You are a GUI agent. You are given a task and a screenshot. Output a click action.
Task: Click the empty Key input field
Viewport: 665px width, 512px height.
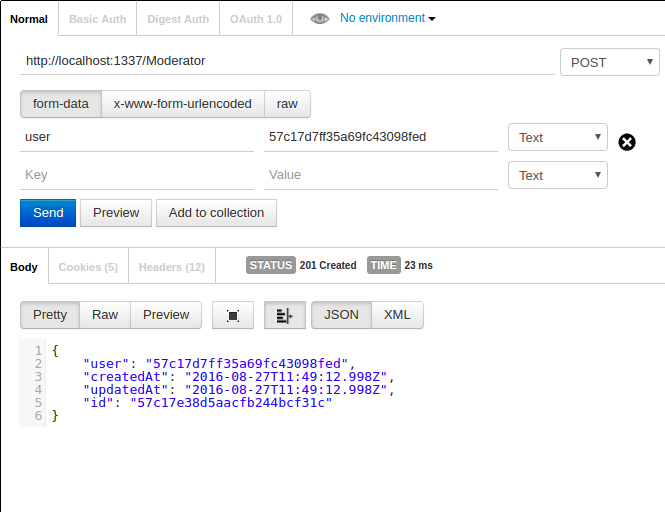click(x=137, y=175)
